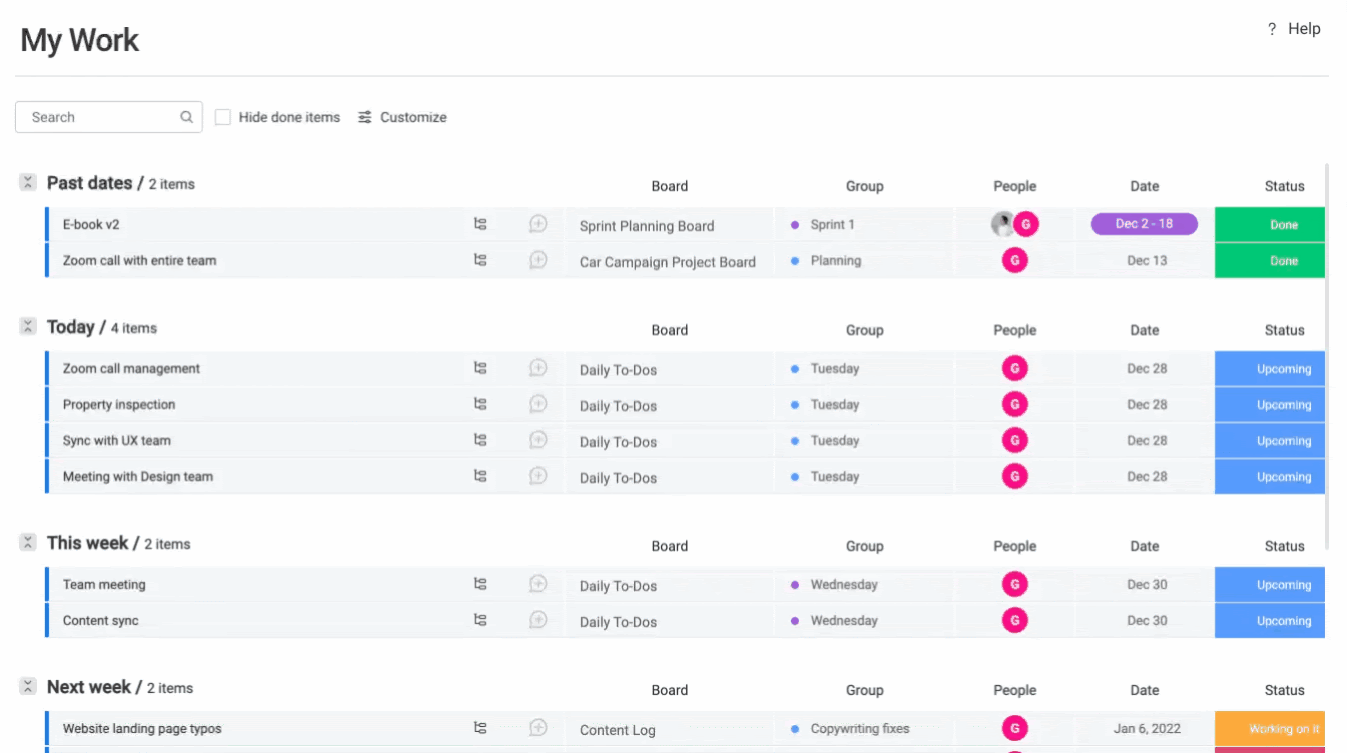
Task: Click the Search input field
Action: coord(100,117)
